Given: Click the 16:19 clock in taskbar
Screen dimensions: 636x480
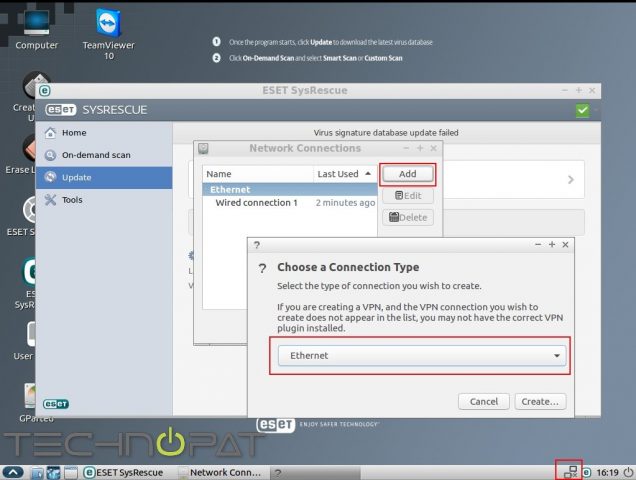Looking at the screenshot, I should coord(607,473).
